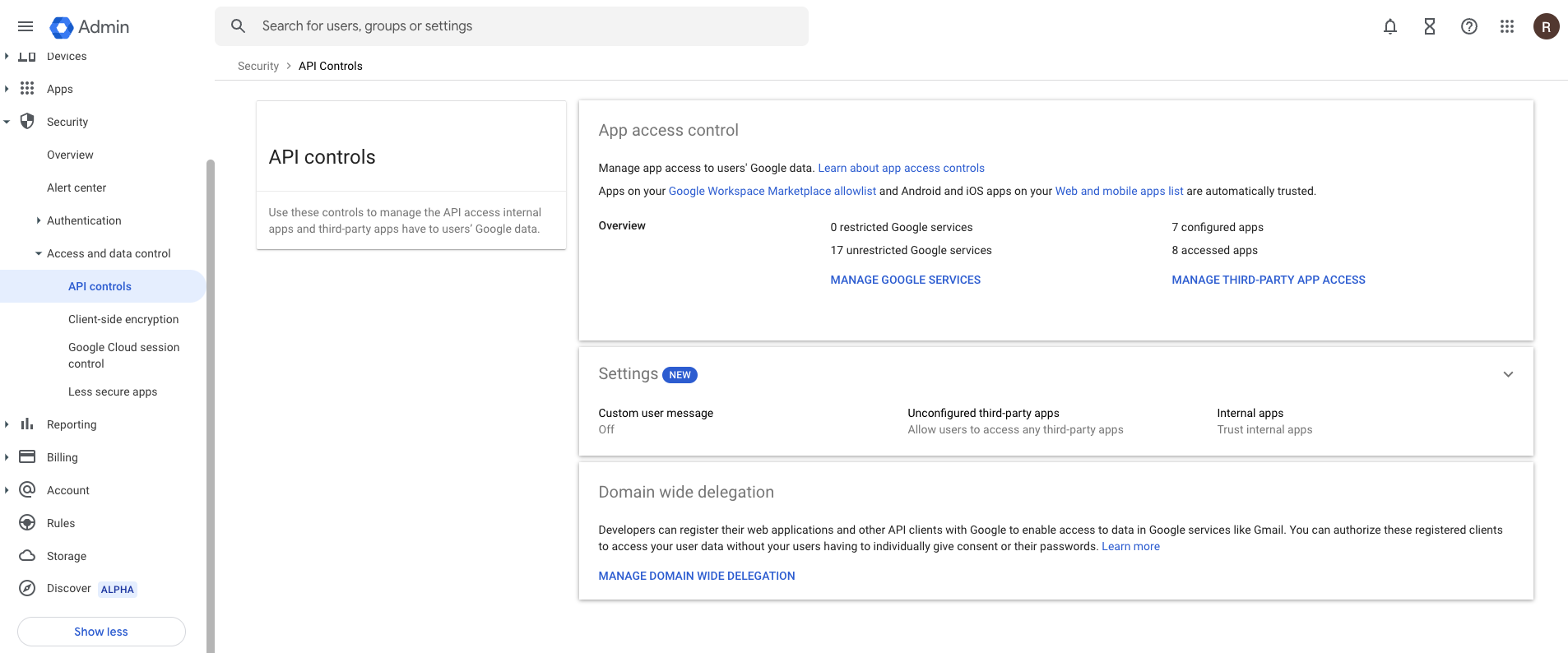Image resolution: width=1568 pixels, height=653 pixels.
Task: Open the notifications bell
Action: (x=1390, y=26)
